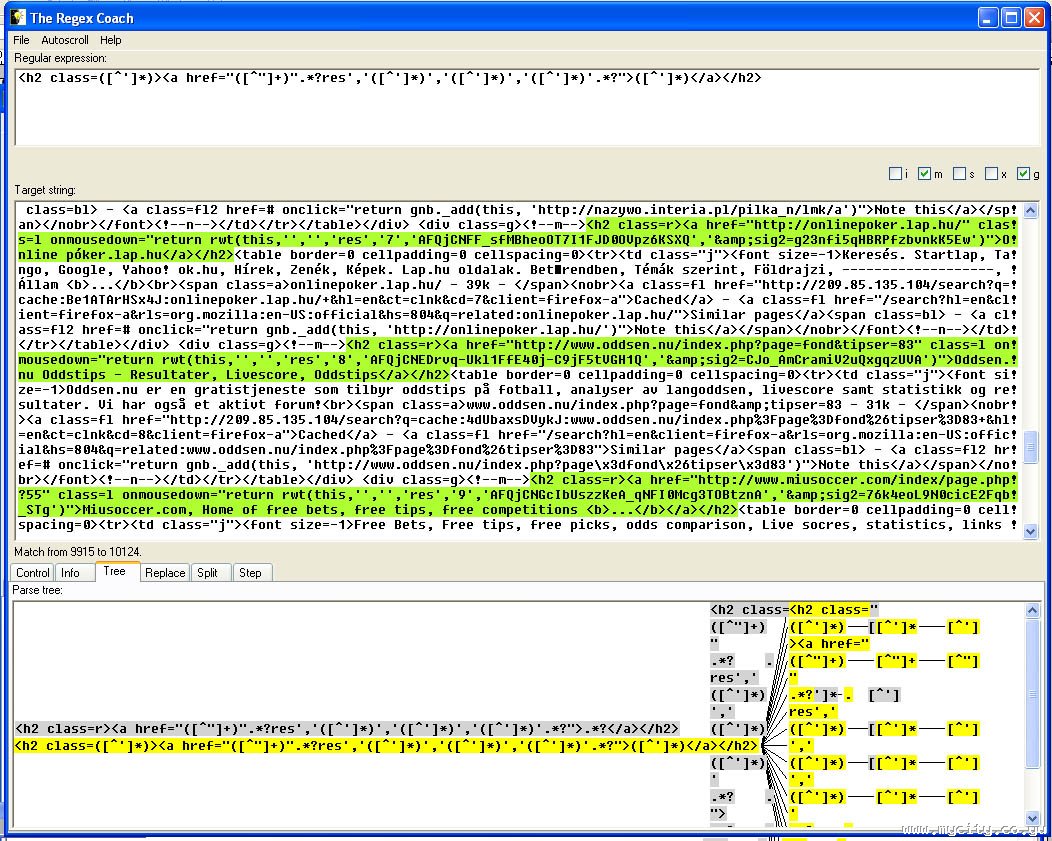Enable the case-insensitive 'i' checkbox
The width and height of the screenshot is (1052, 841).
coord(895,174)
